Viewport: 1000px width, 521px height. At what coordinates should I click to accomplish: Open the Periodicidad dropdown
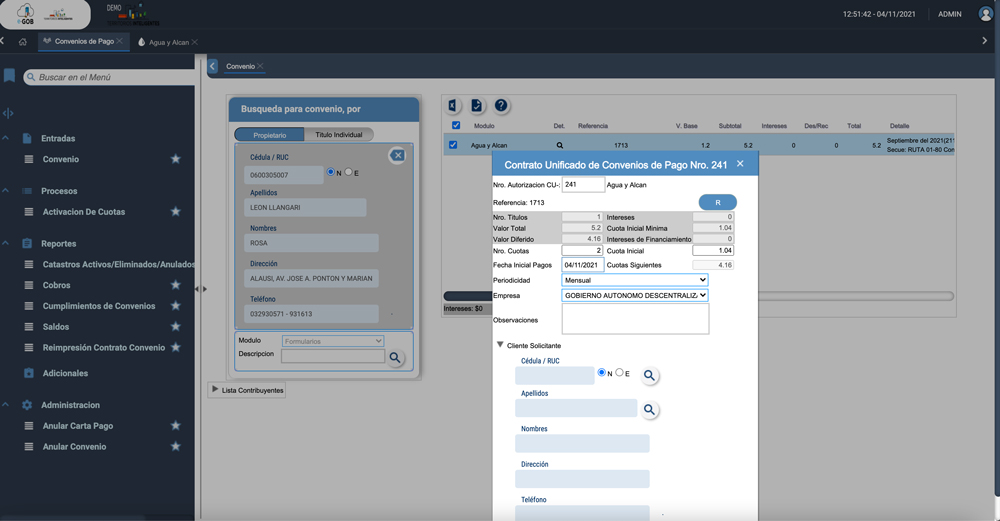pos(635,281)
